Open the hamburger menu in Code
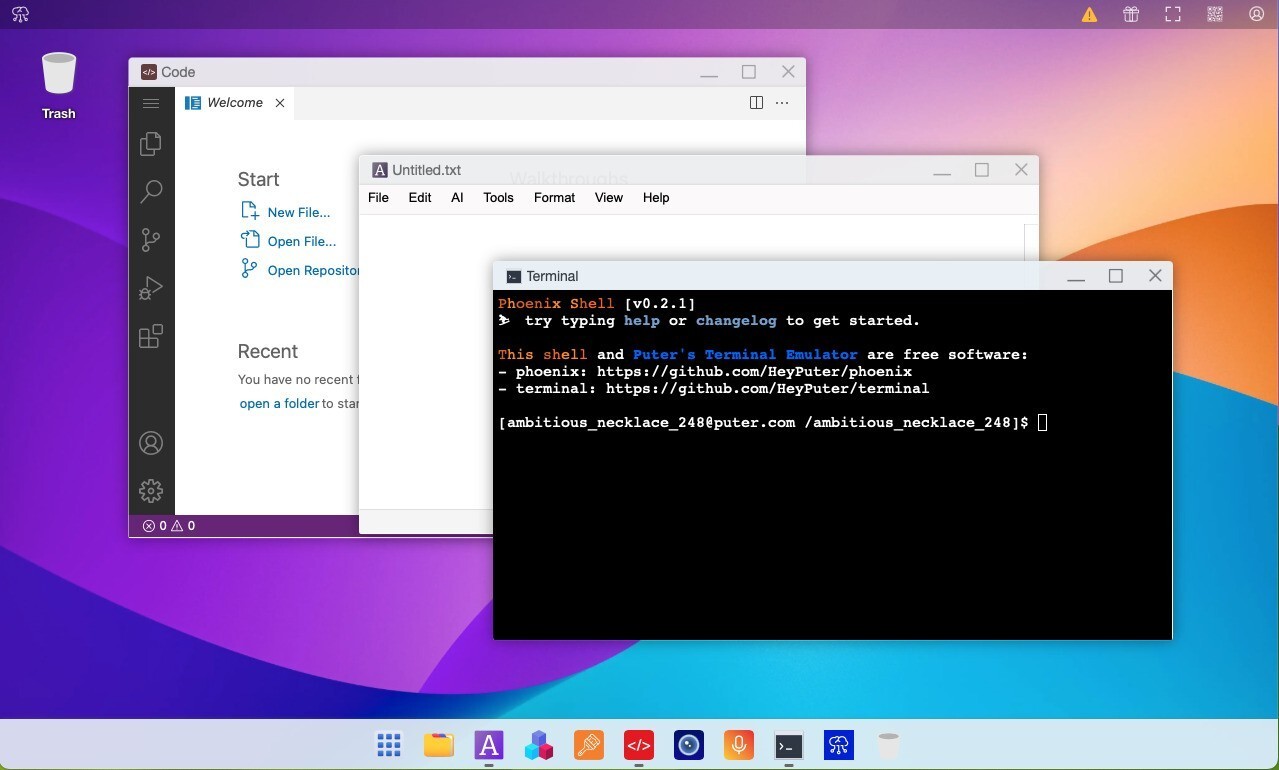Screen dimensions: 1279x770 coord(151,103)
